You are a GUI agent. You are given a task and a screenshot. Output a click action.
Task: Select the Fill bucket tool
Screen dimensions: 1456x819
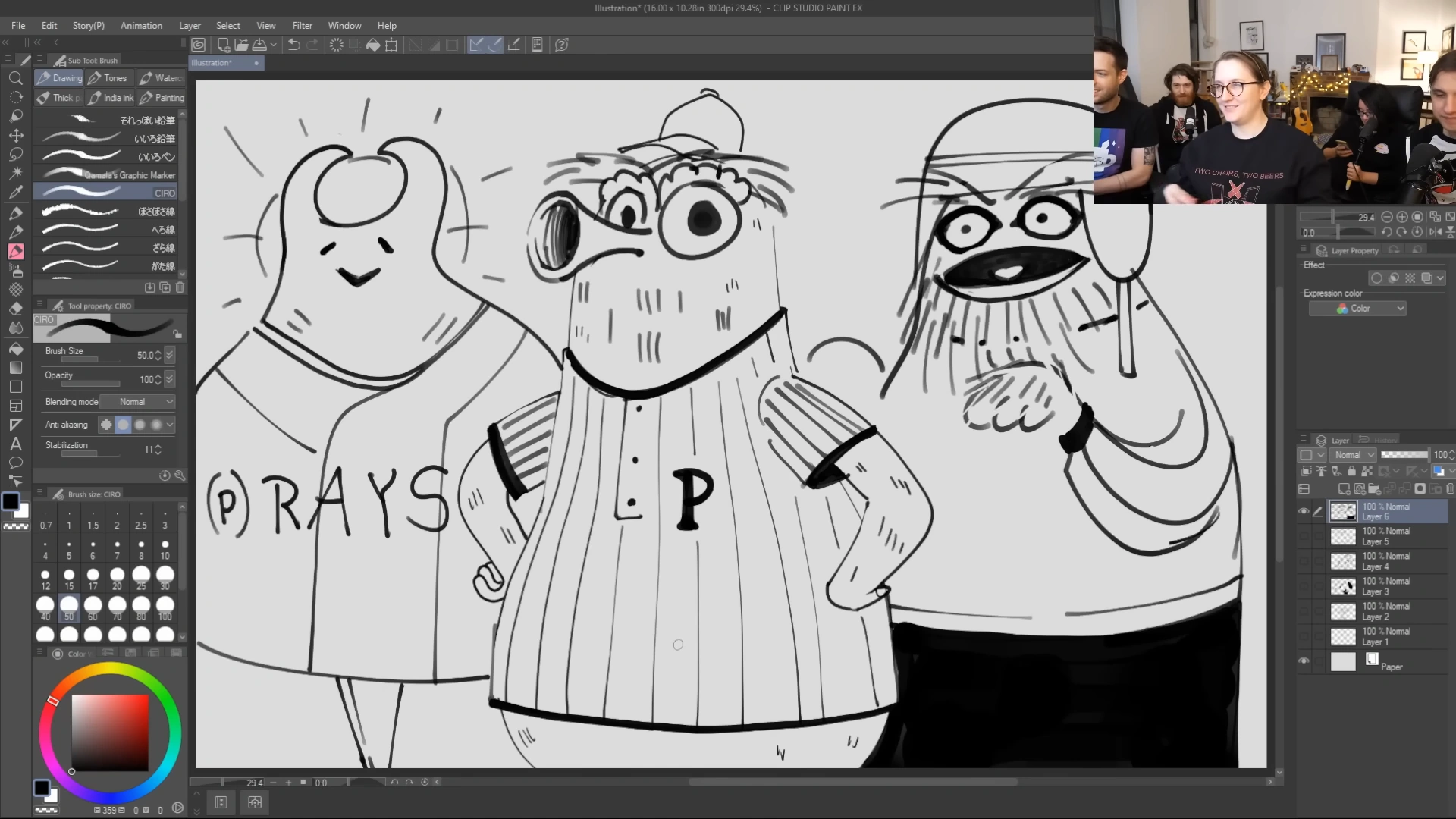(x=15, y=349)
